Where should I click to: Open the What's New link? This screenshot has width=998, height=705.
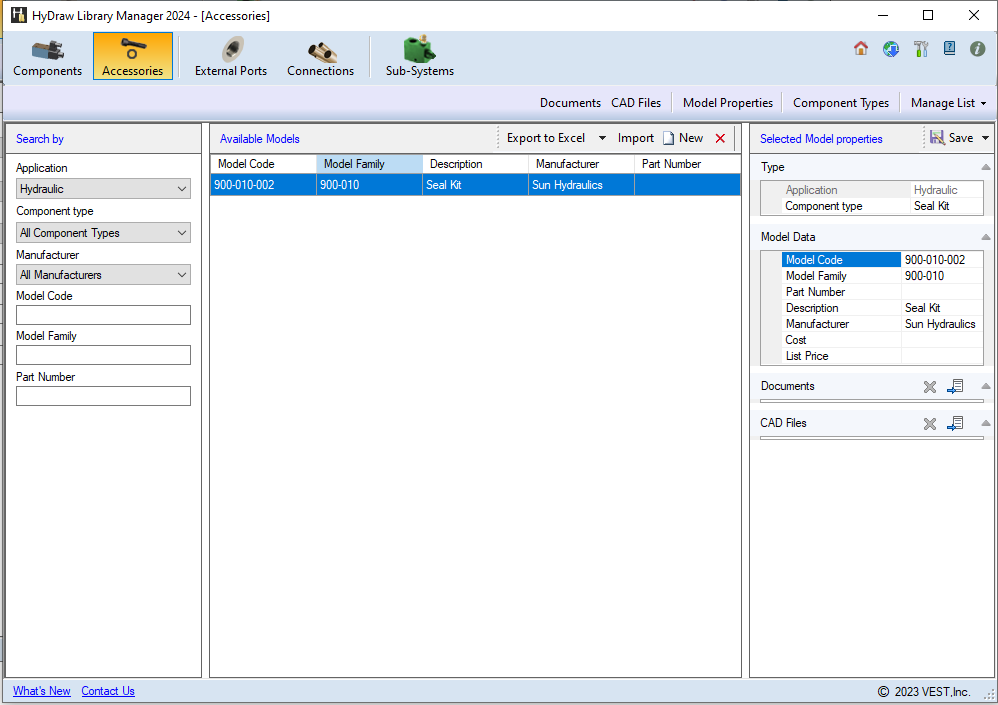tap(42, 691)
